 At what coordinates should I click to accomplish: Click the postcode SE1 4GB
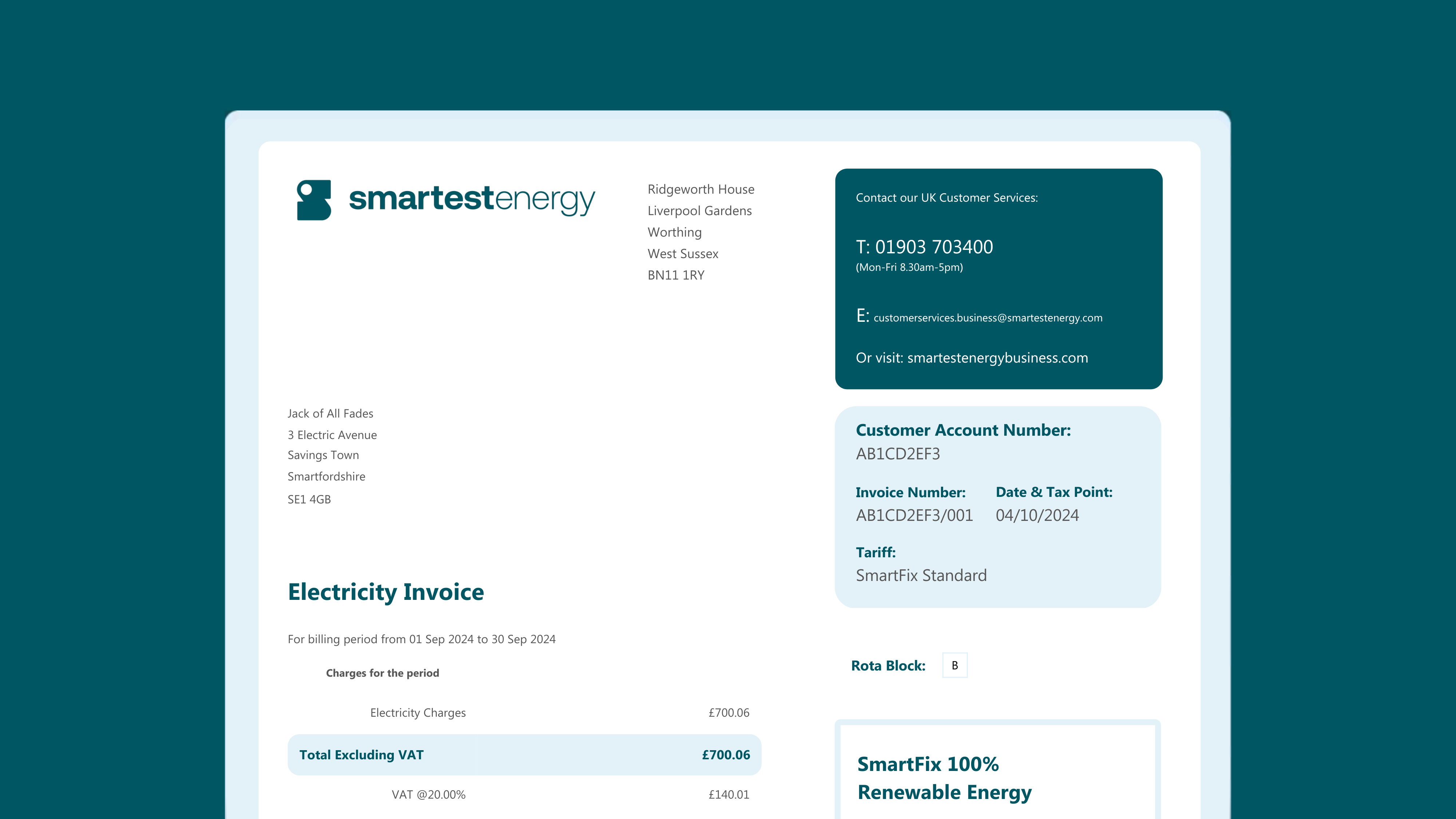309,500
